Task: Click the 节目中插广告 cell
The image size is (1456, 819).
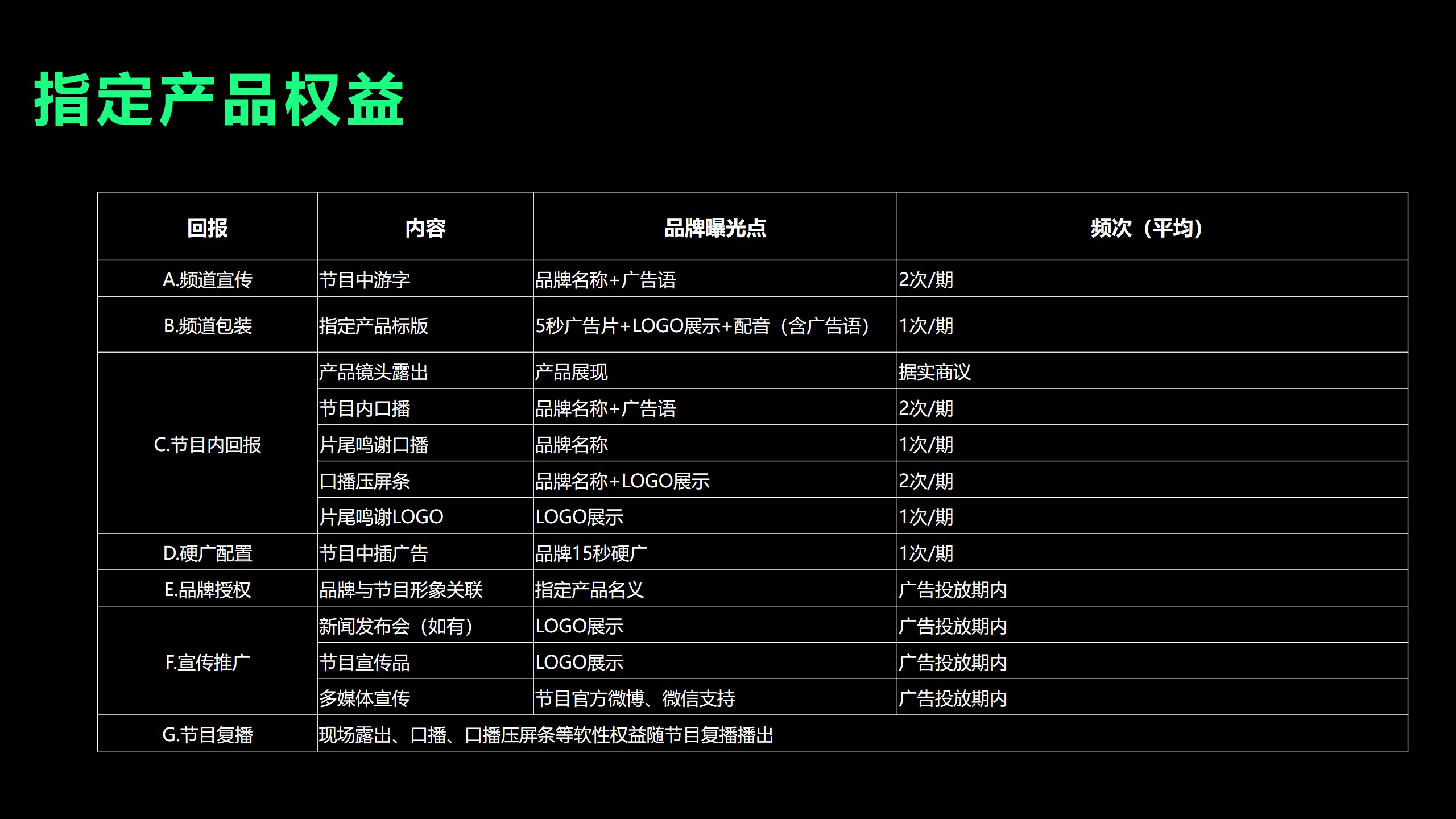Action: [x=425, y=552]
